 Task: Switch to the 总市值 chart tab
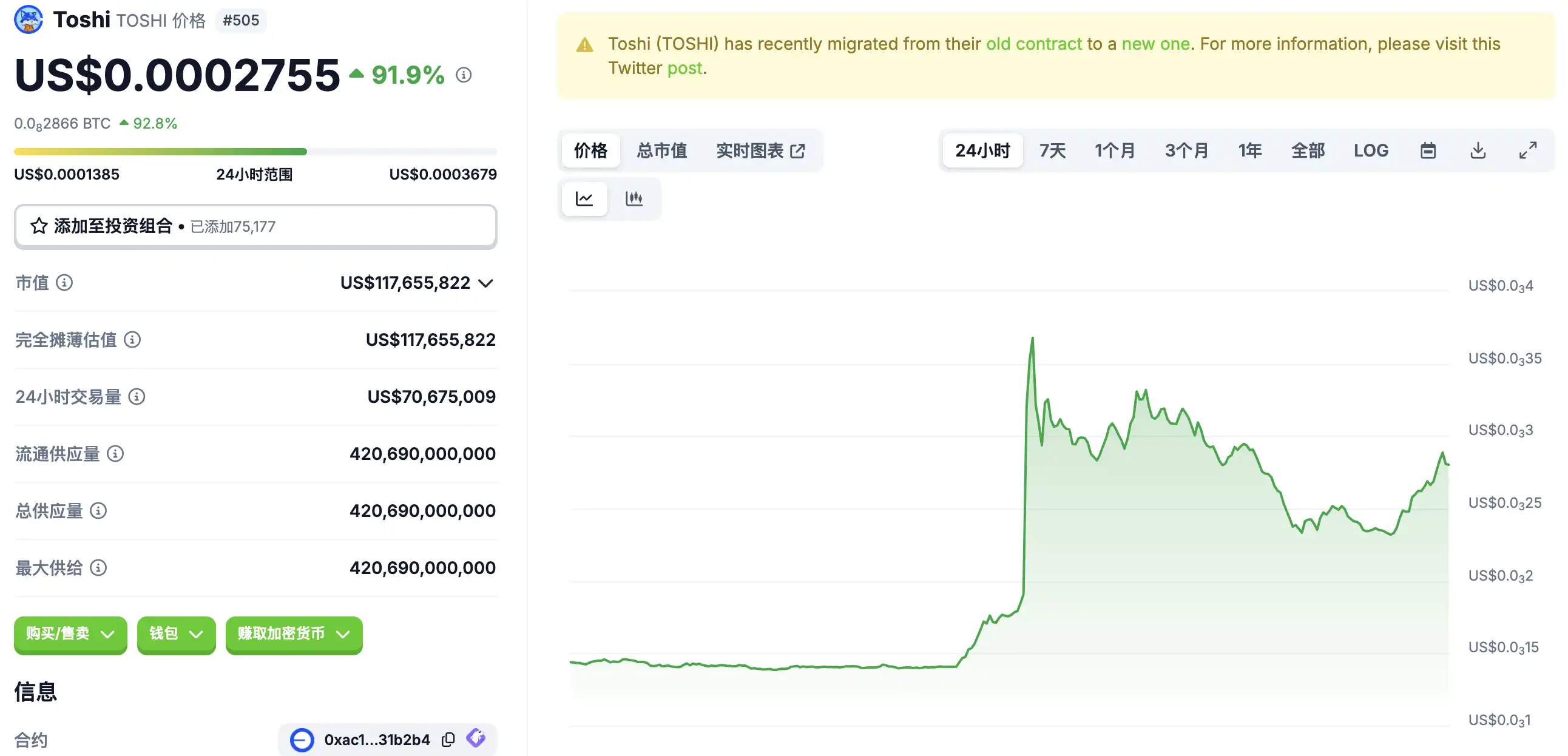pos(661,150)
